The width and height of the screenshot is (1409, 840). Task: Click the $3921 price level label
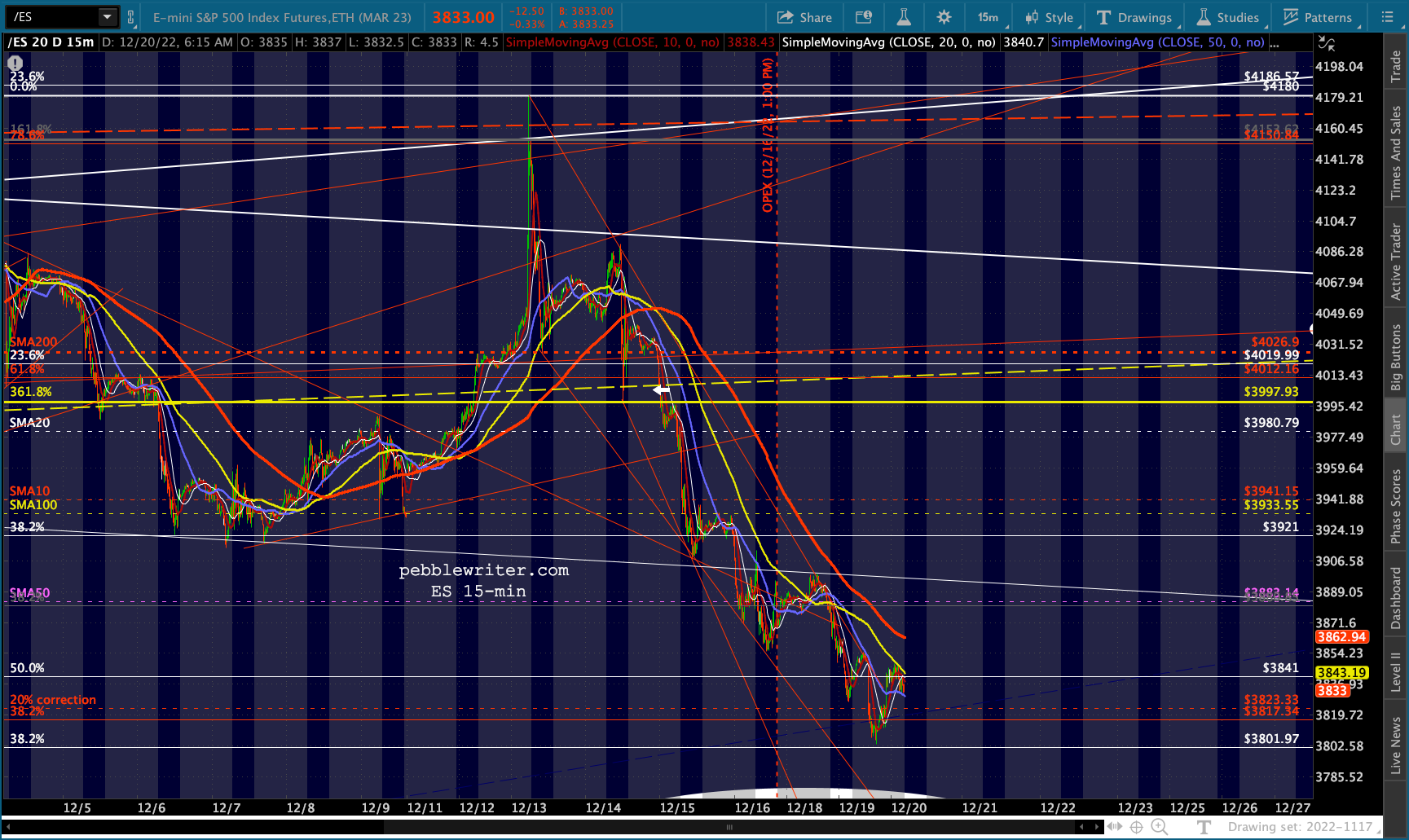1281,527
